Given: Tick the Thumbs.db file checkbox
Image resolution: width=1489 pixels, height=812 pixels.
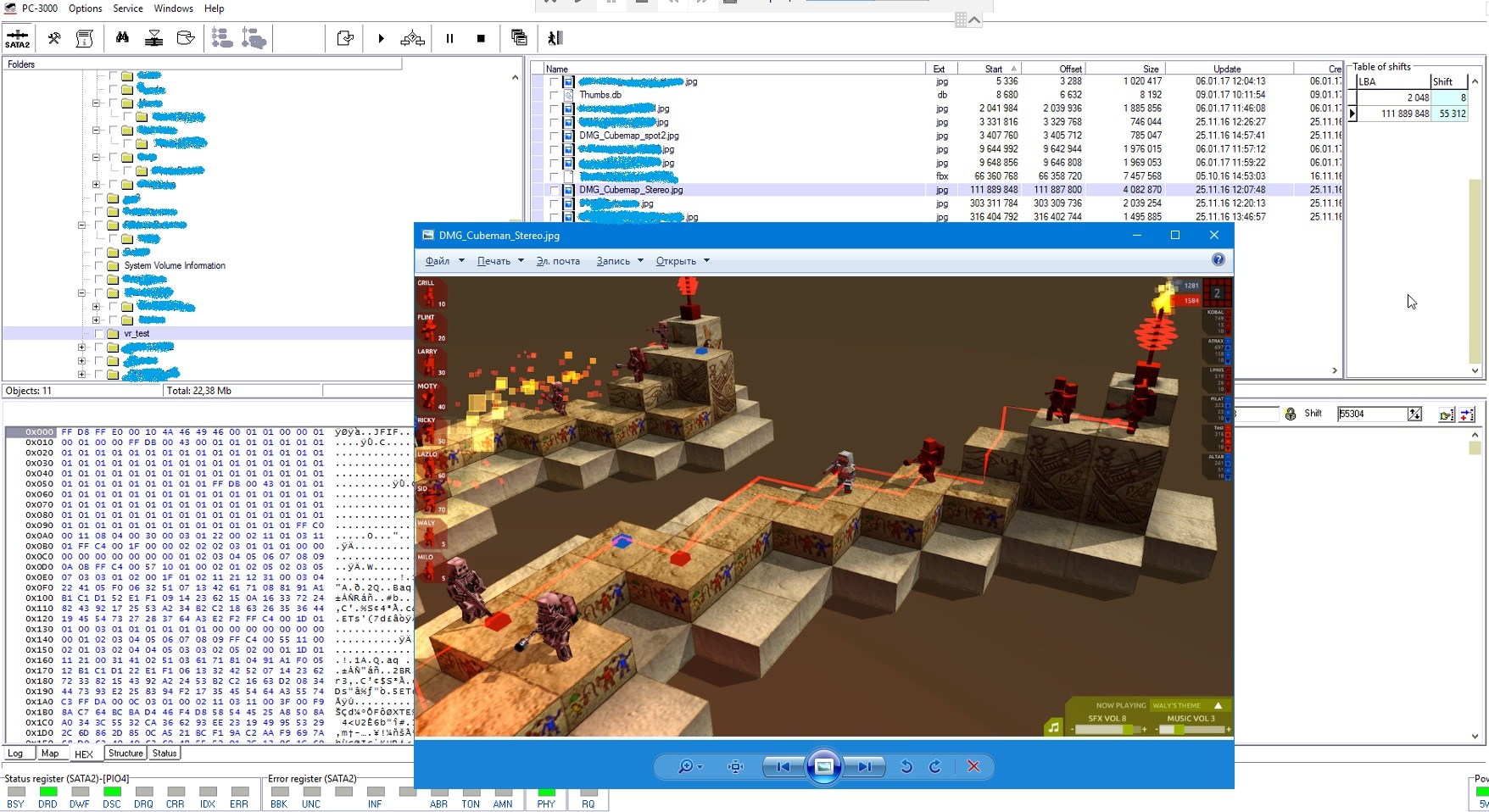Looking at the screenshot, I should click(554, 95).
